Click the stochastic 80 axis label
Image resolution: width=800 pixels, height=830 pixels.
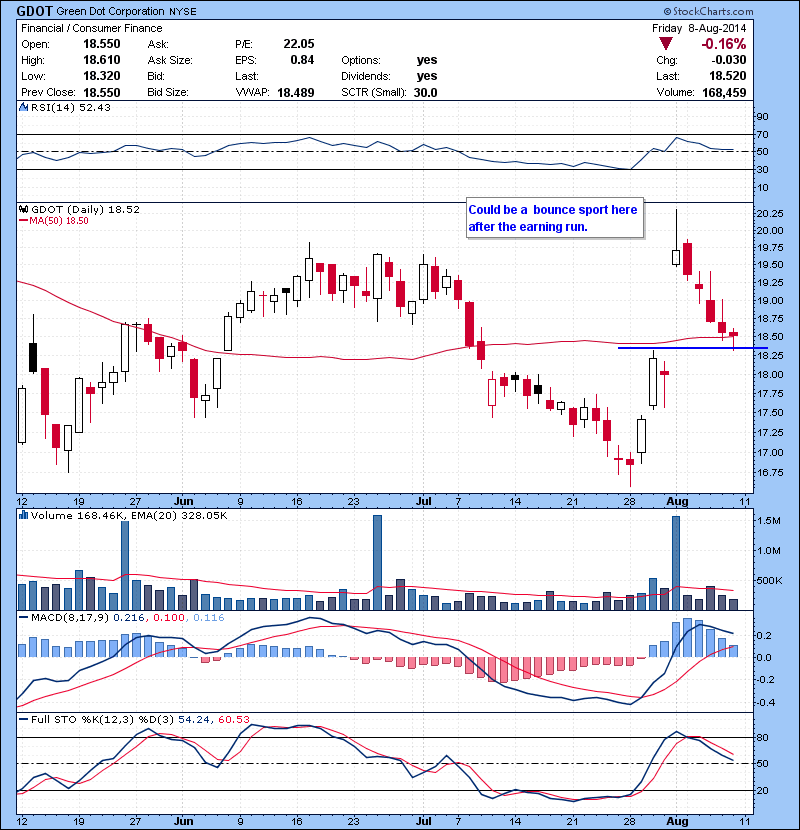tap(762, 737)
